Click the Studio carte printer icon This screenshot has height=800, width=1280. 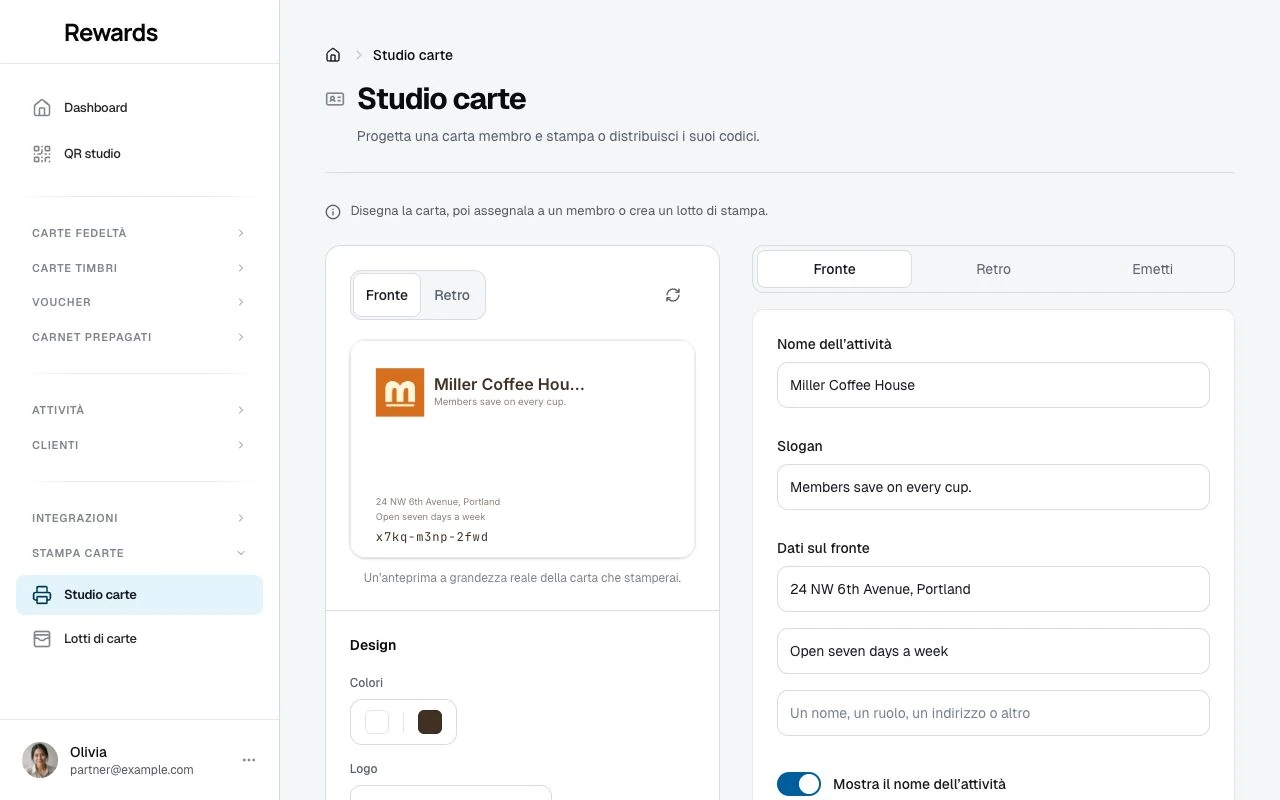(x=42, y=595)
